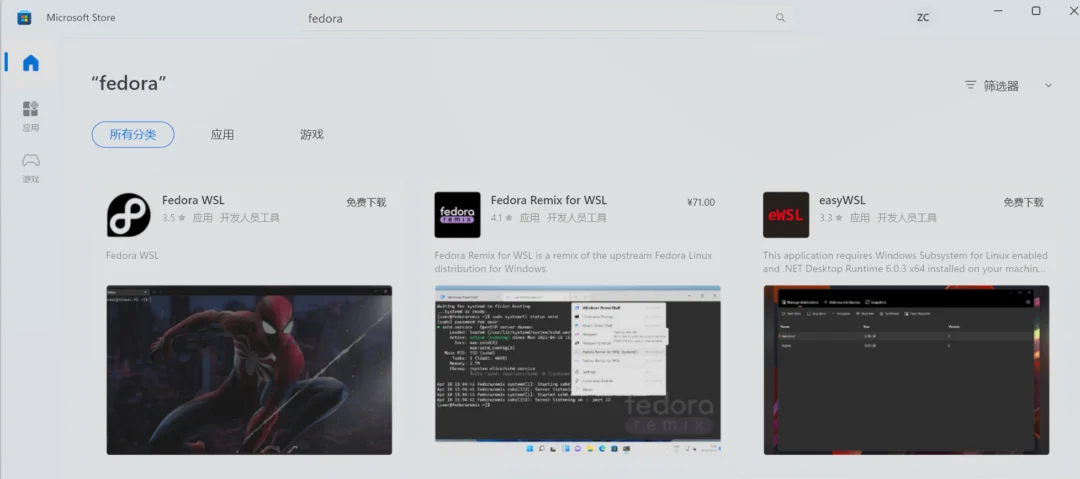Click the easyWSL description about .NET Runtime

[x=906, y=262]
